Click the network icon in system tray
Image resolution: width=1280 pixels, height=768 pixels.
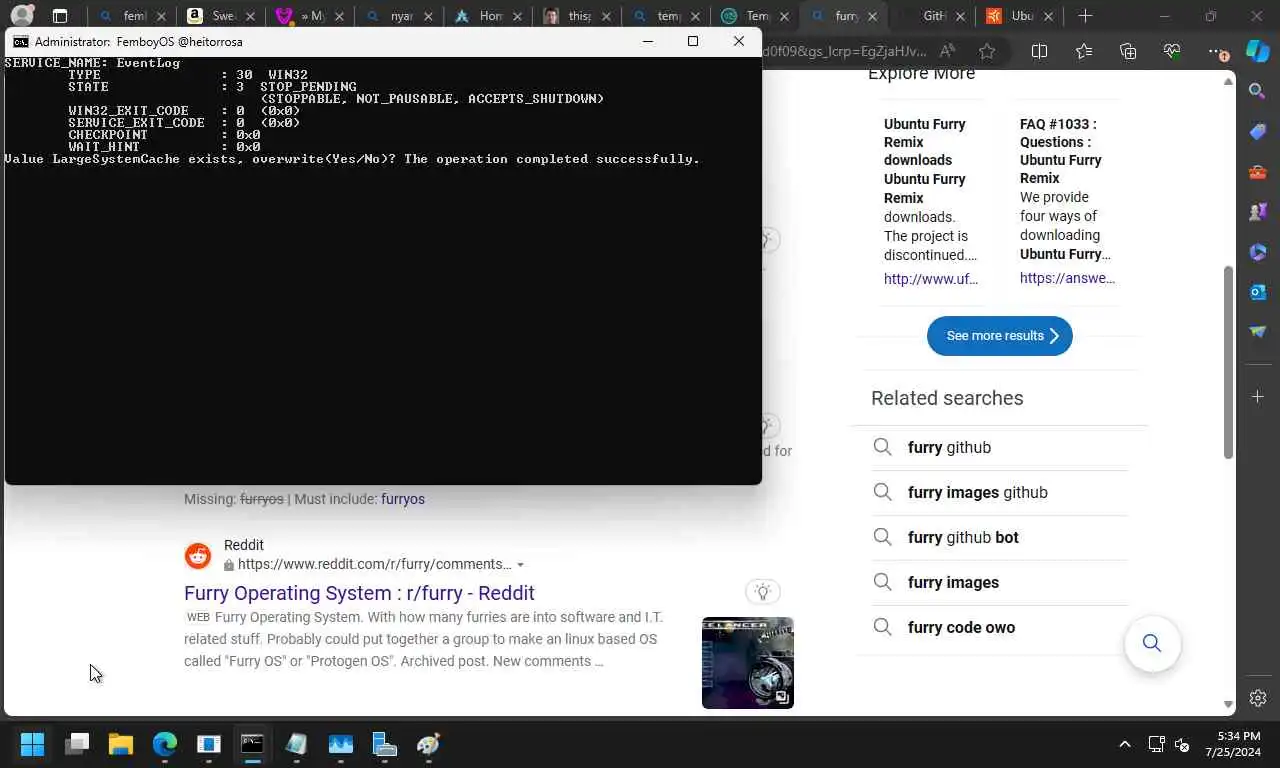click(1156, 744)
